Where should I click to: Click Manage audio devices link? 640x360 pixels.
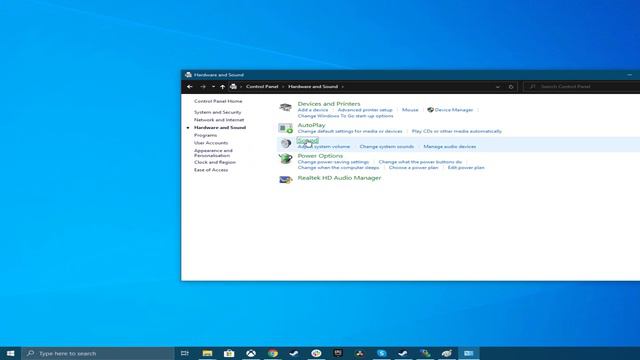(449, 147)
